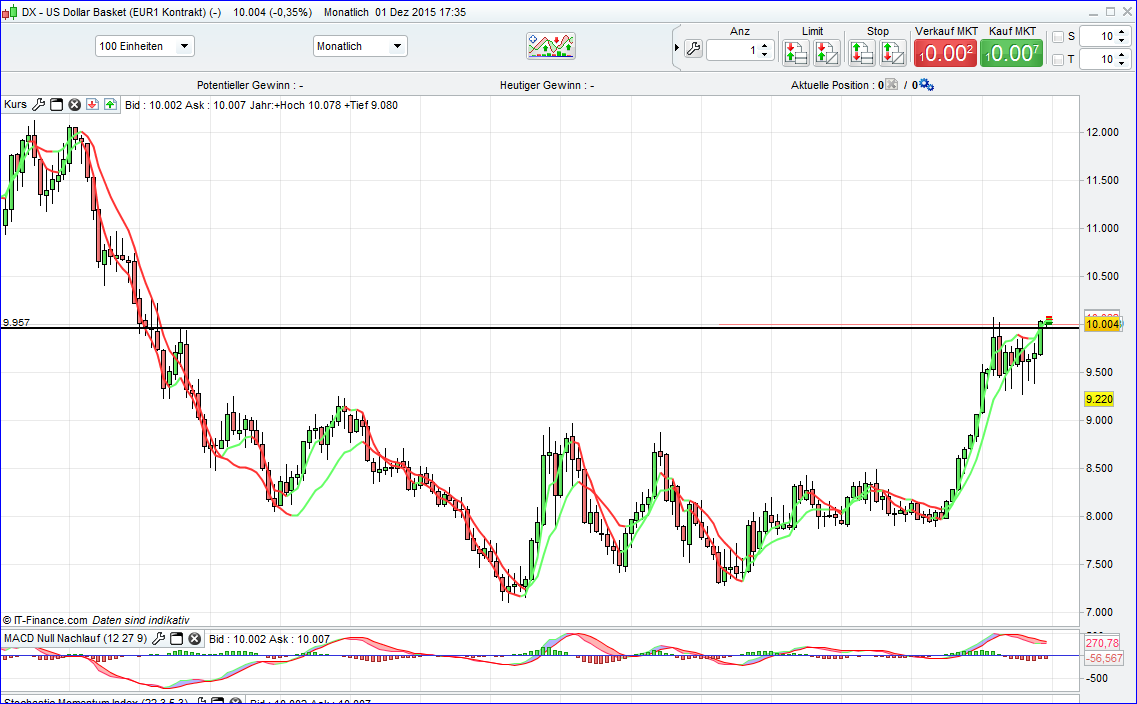Select the buy Limit order icon

pyautogui.click(x=796, y=52)
